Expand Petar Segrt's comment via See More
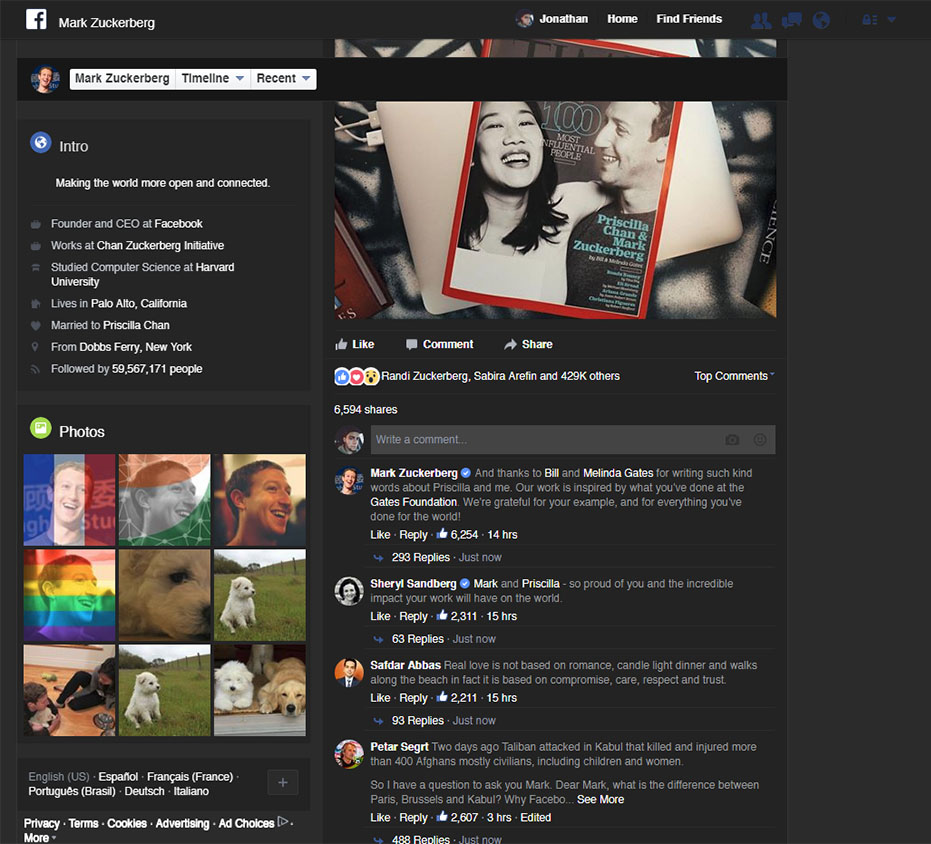This screenshot has width=931, height=844. point(600,799)
